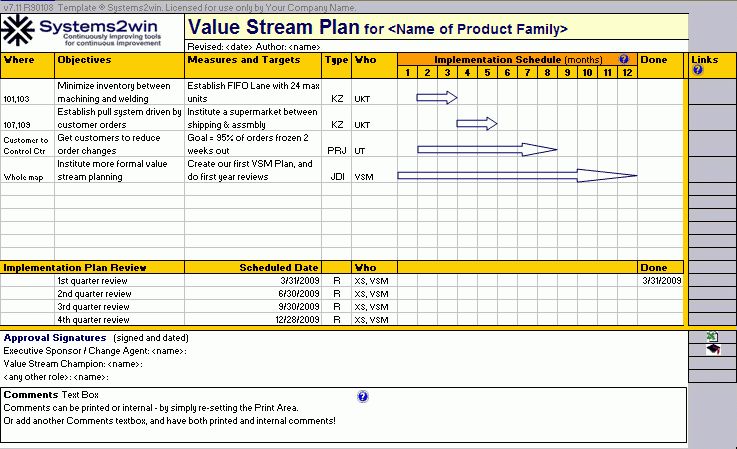This screenshot has width=737, height=449.
Task: Select scheduled date 12/28/2009 cell
Action: (x=253, y=320)
